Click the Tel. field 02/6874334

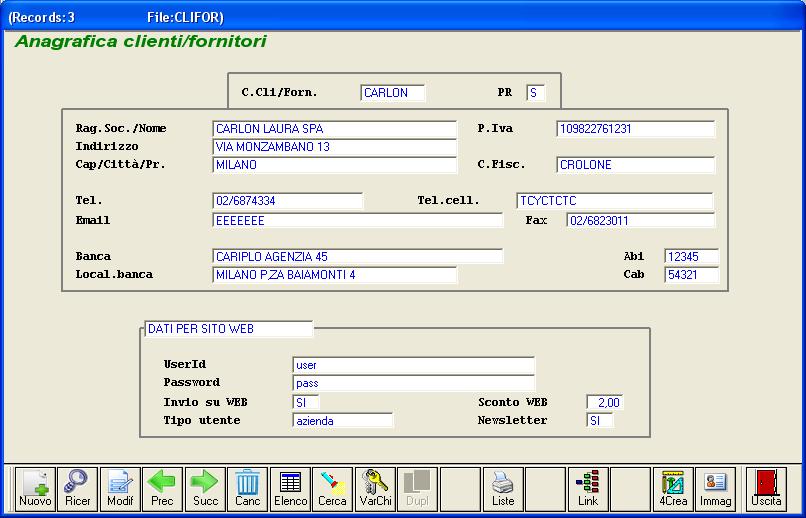tap(288, 201)
